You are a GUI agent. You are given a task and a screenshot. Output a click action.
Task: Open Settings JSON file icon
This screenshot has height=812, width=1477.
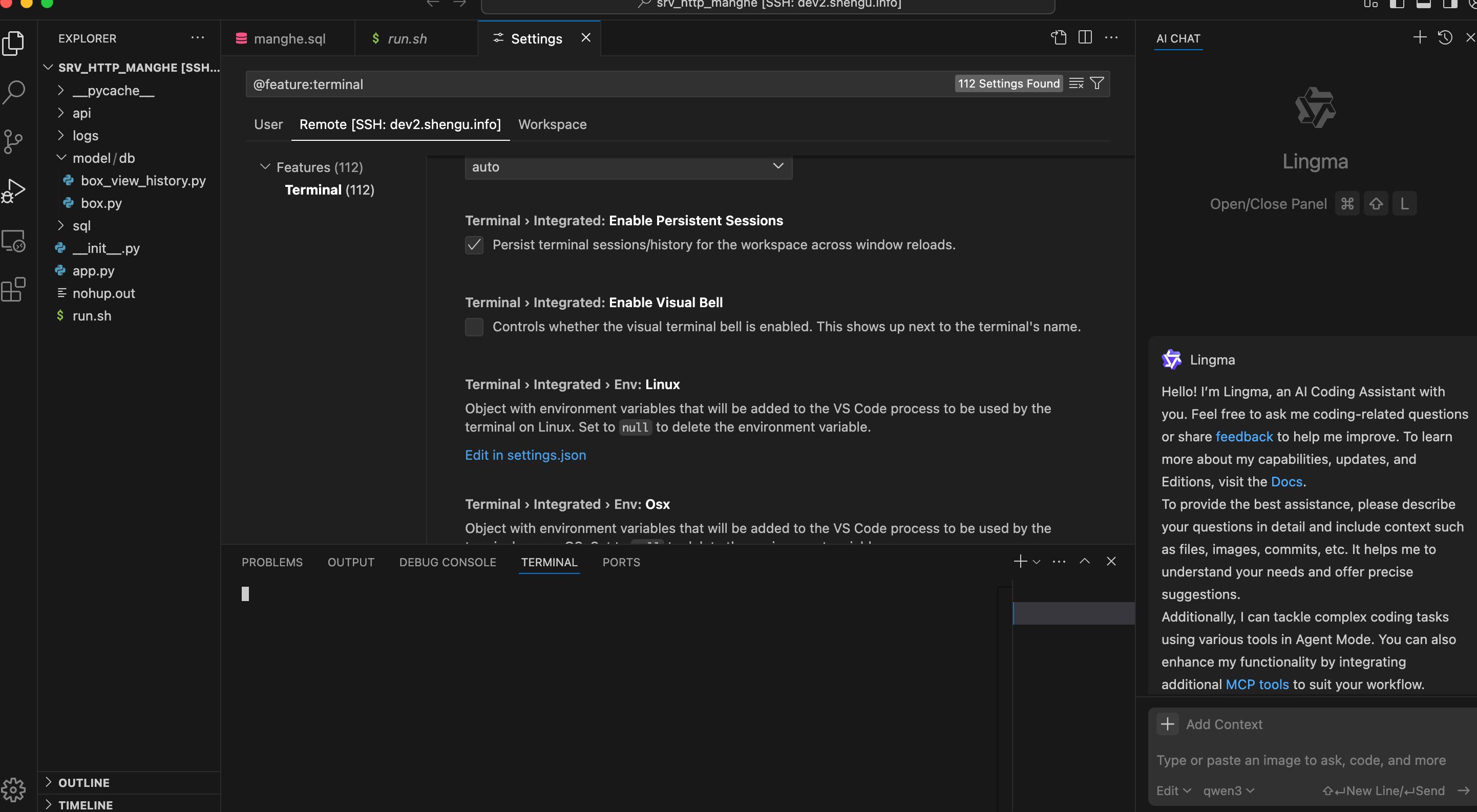(x=1059, y=38)
